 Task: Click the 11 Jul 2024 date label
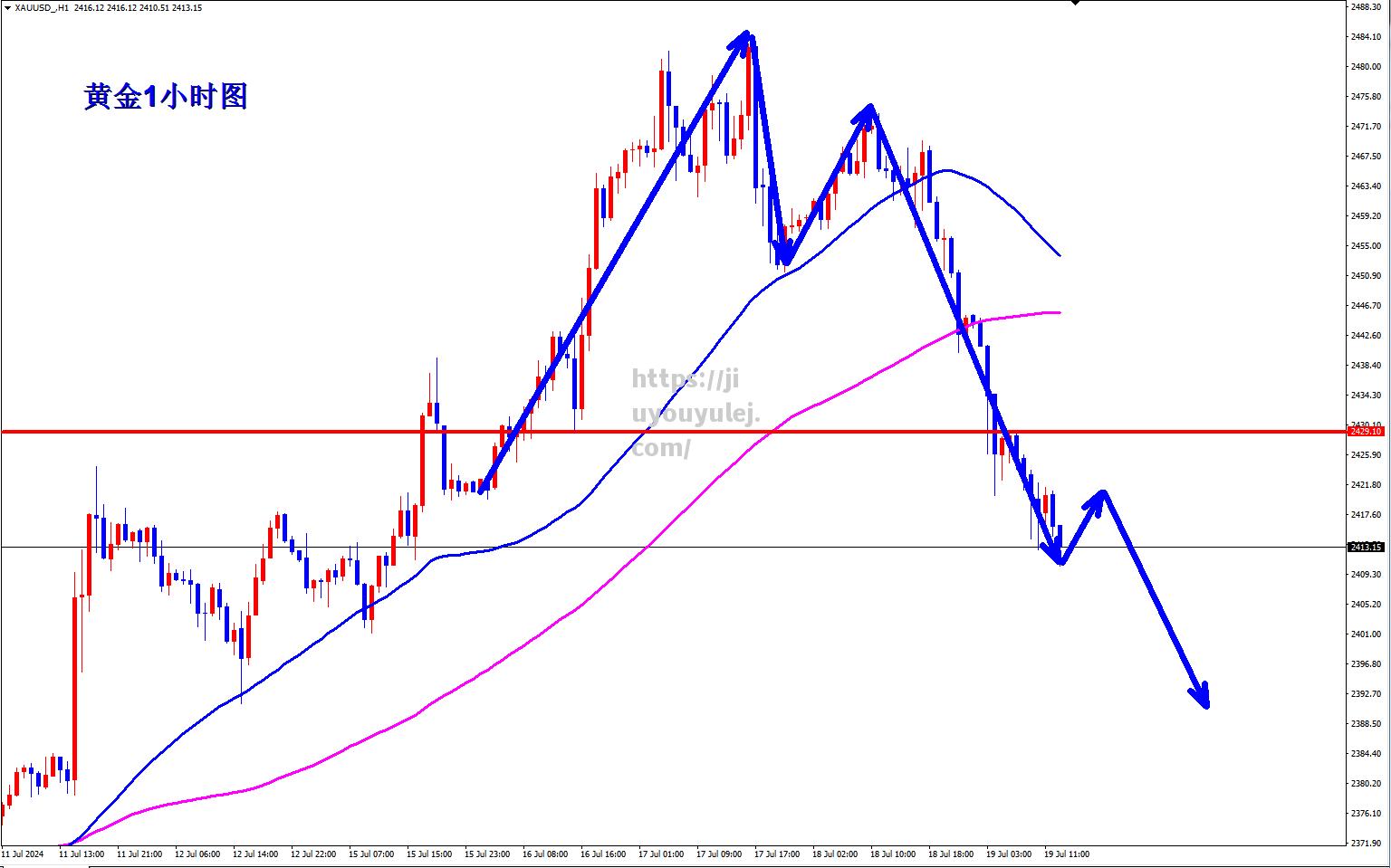tap(23, 854)
